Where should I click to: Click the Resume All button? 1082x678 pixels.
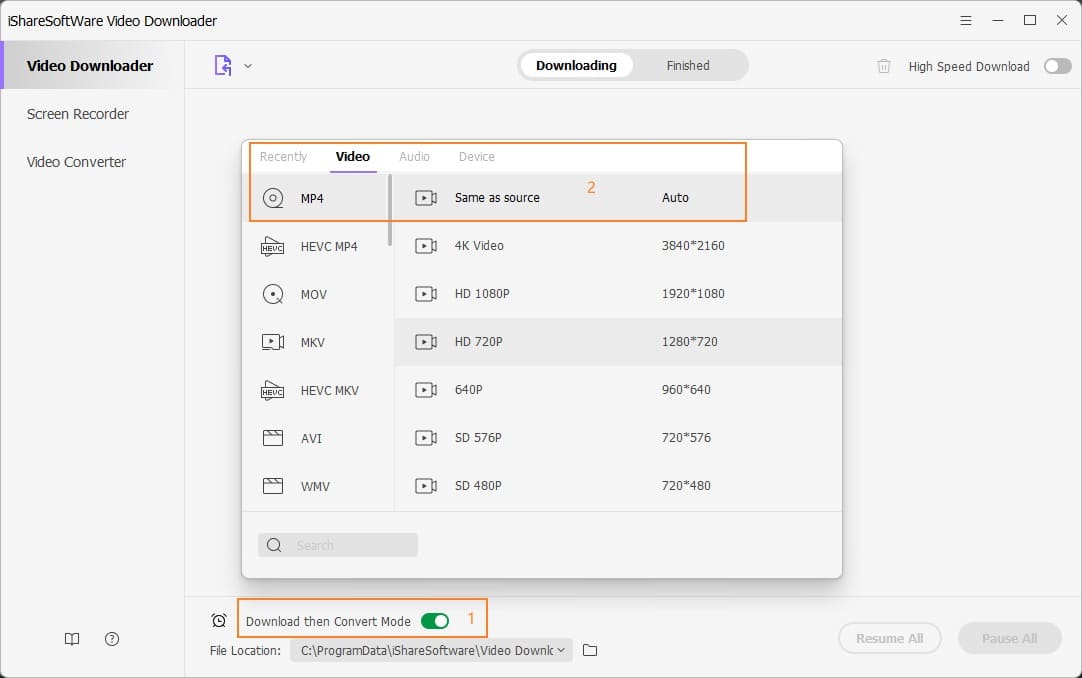pyautogui.click(x=889, y=638)
